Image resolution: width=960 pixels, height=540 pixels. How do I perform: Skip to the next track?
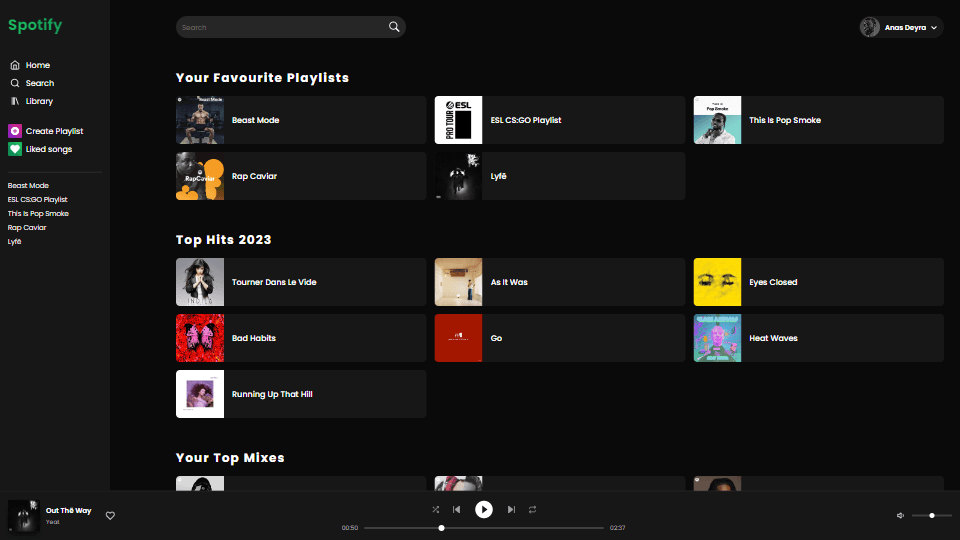pyautogui.click(x=511, y=509)
